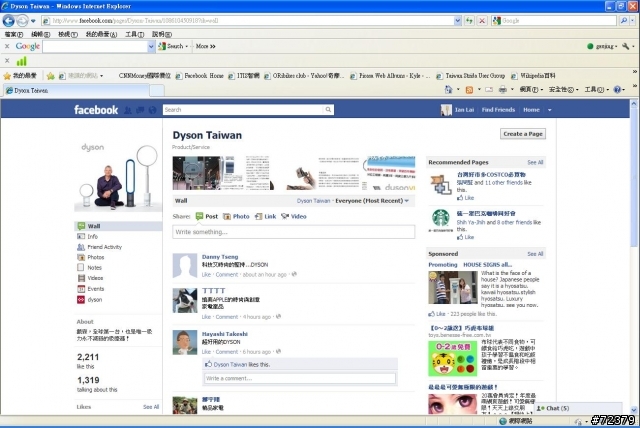Open a new blank browser tab
Viewport: 640px width, 428px height.
157,91
